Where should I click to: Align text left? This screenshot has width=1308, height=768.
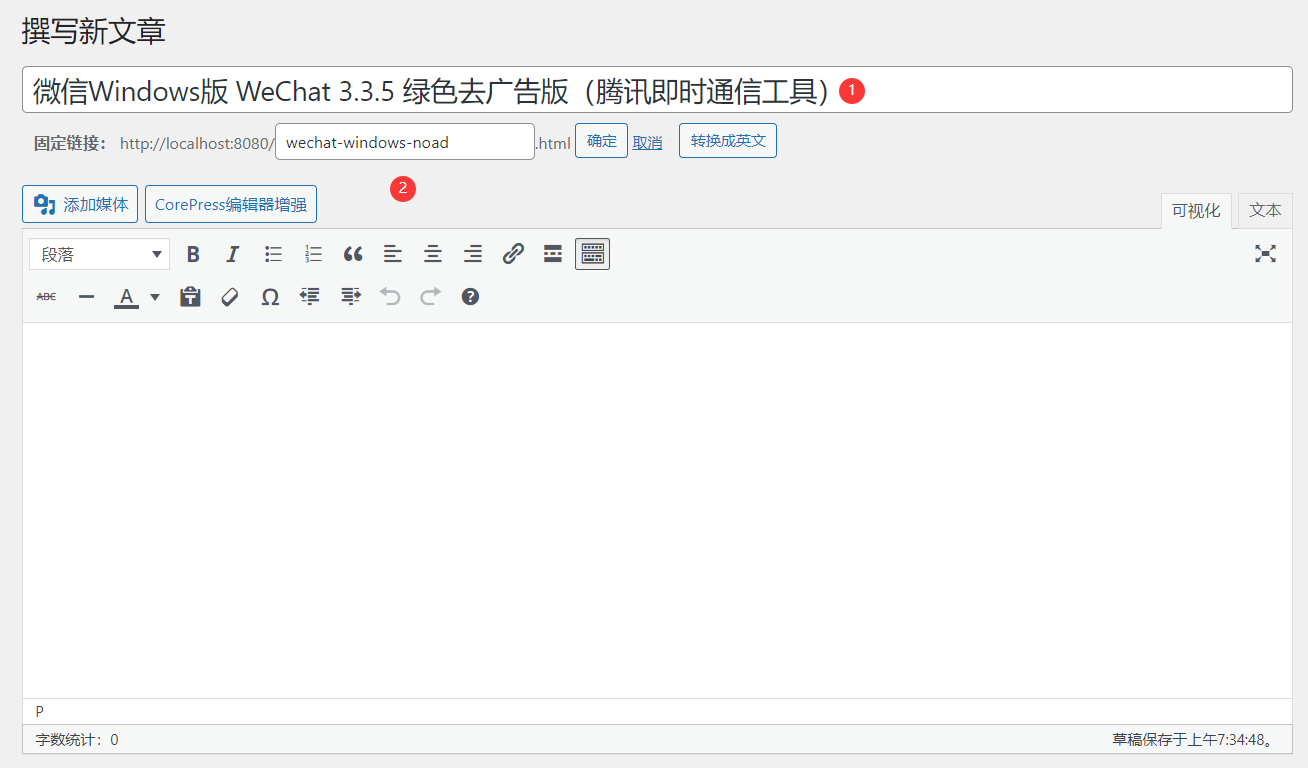tap(393, 254)
